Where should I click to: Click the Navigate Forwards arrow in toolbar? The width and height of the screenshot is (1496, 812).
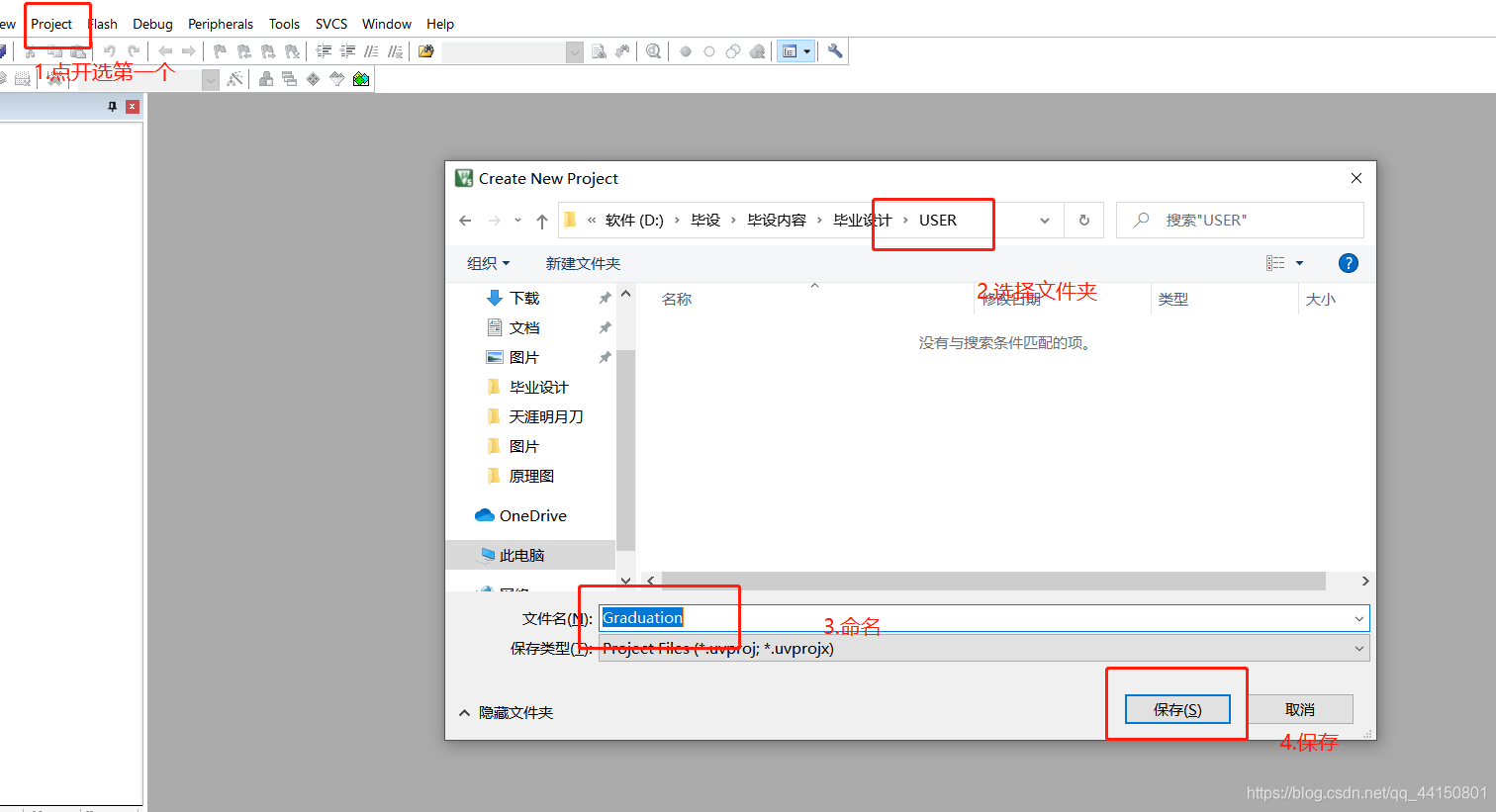[189, 51]
